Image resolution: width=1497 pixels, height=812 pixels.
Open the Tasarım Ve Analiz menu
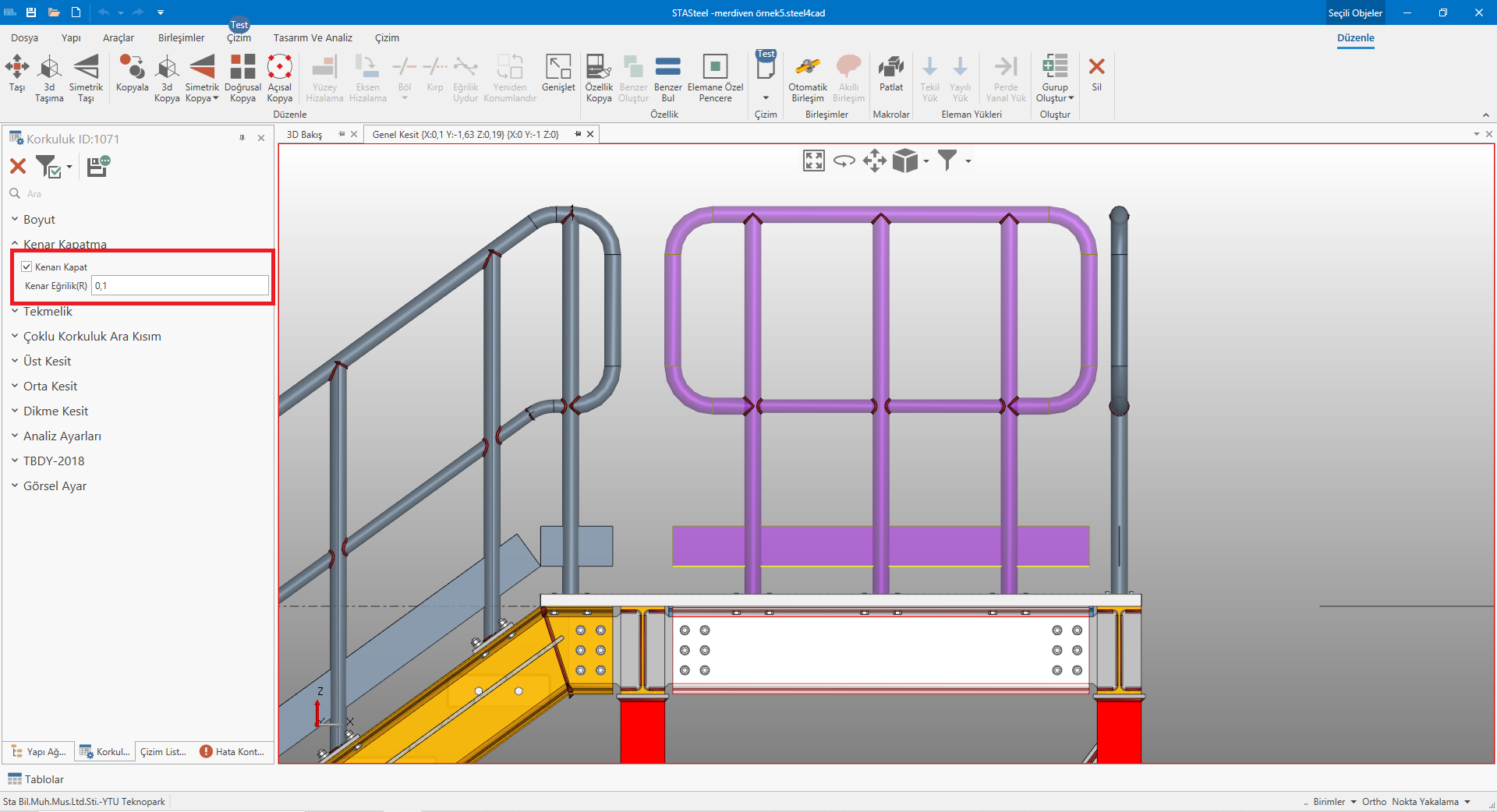(313, 38)
